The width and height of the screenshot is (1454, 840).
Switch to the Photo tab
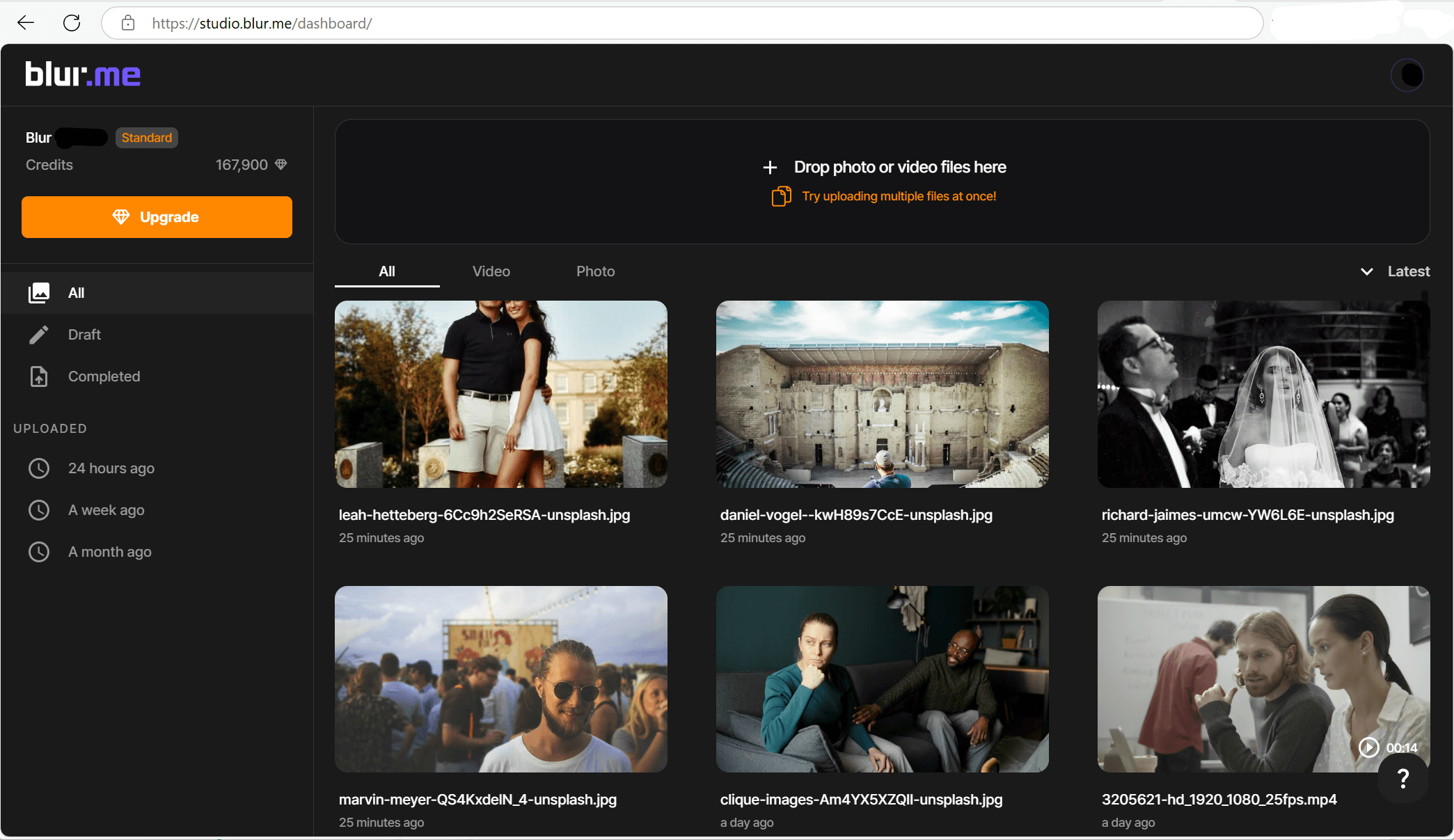point(595,271)
